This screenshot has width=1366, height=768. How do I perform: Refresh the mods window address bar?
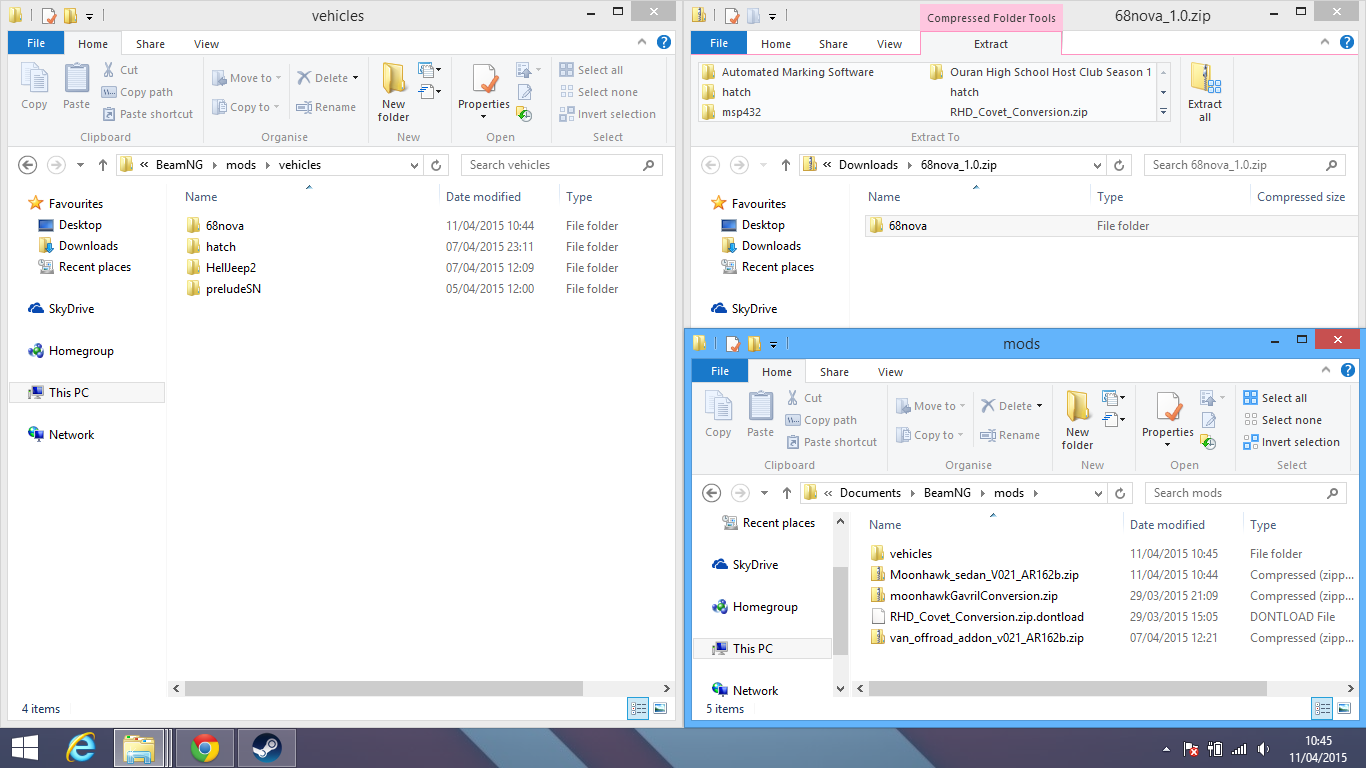point(1121,493)
